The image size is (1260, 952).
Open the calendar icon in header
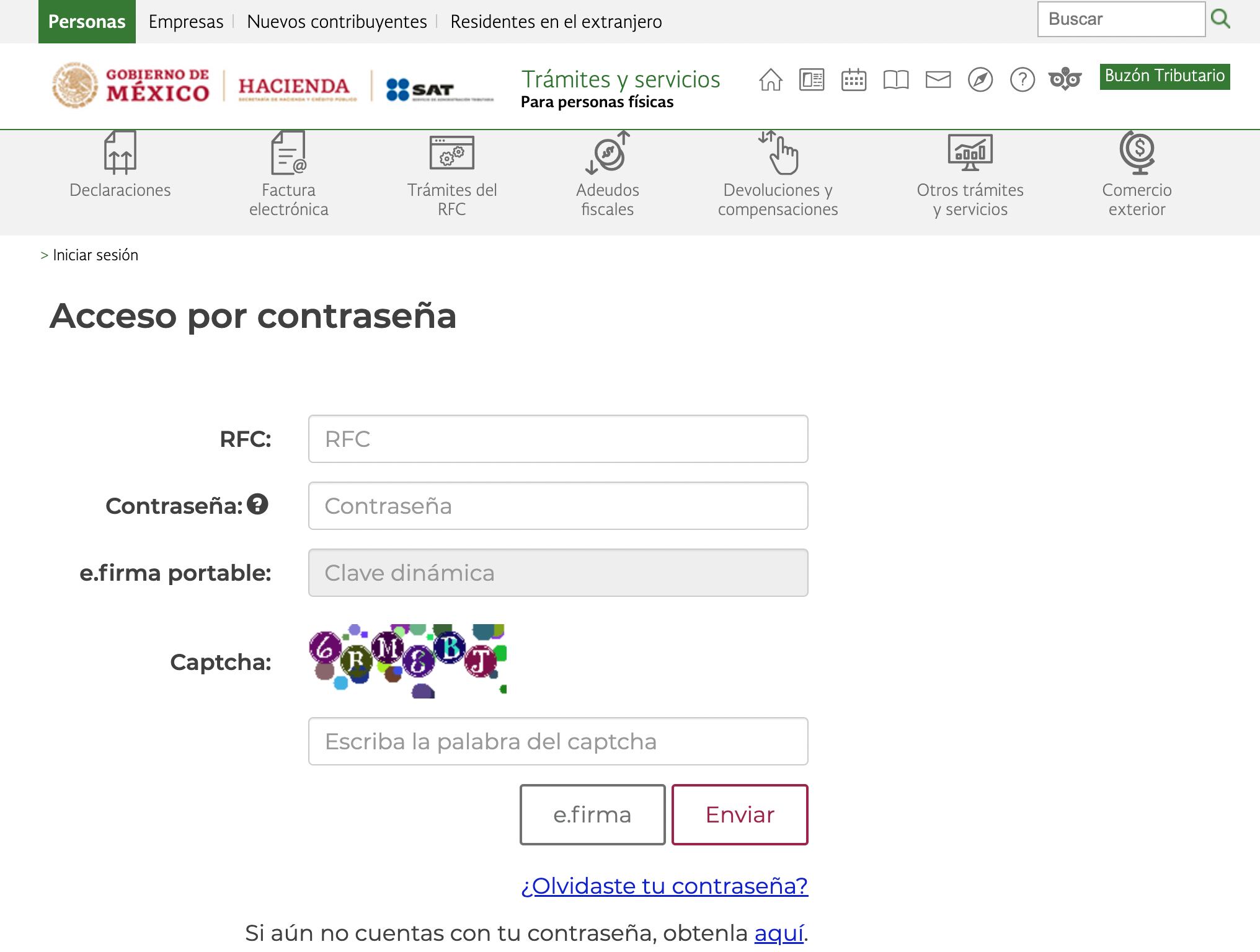point(854,80)
